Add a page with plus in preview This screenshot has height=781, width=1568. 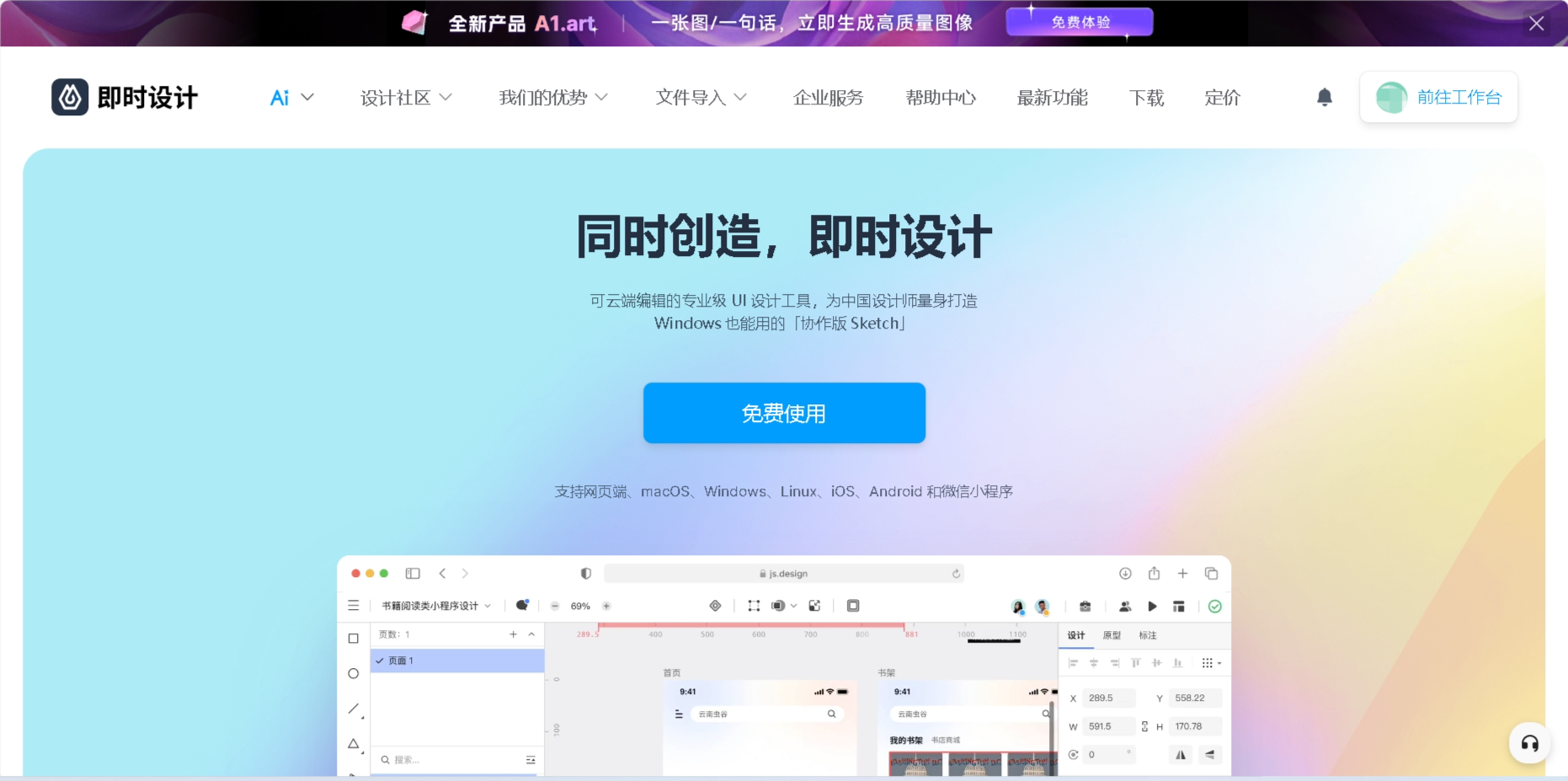pyautogui.click(x=514, y=634)
